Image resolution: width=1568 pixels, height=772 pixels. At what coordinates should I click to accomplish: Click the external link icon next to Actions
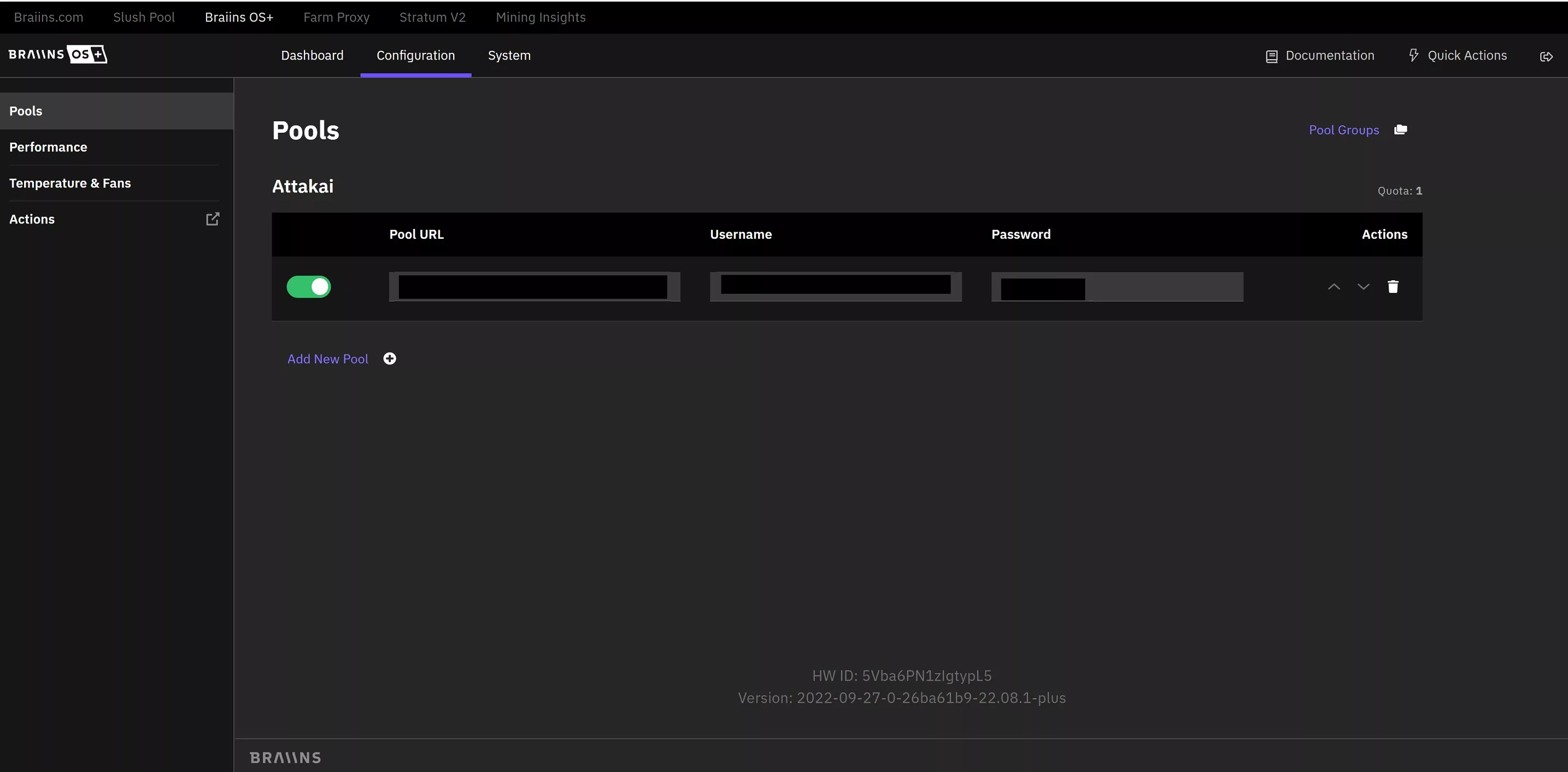tap(213, 219)
